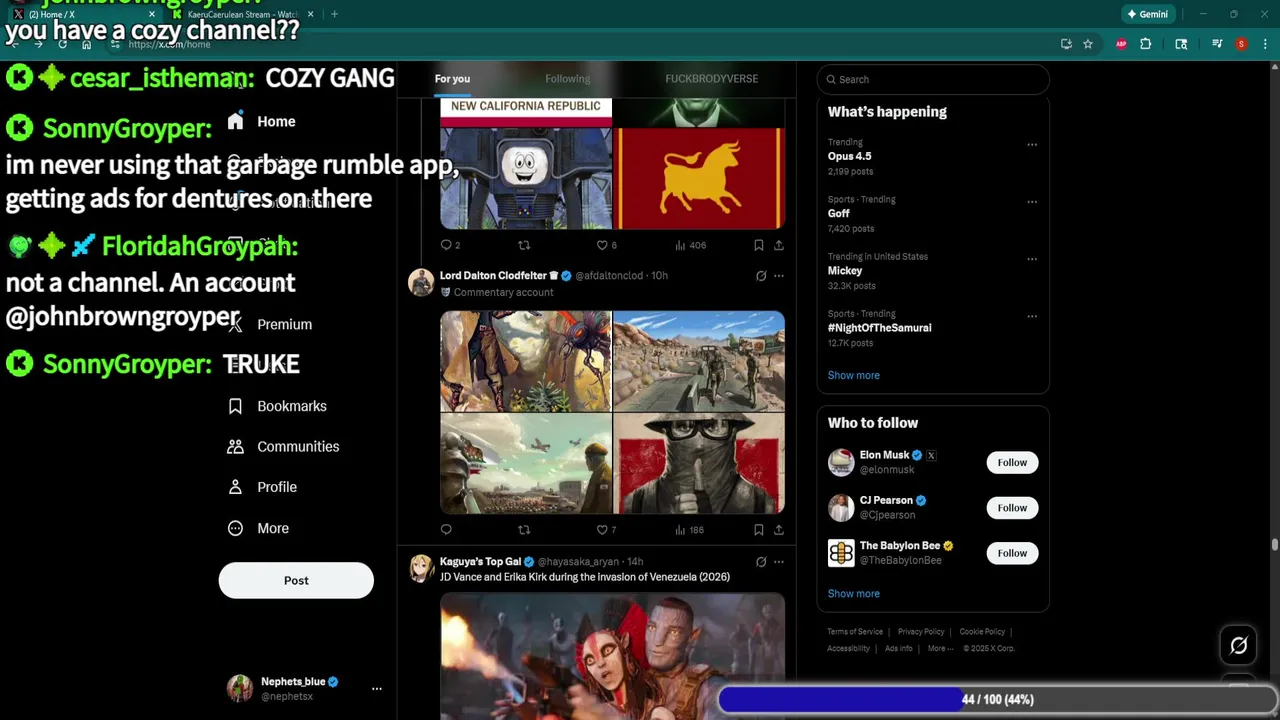Reply to Lord Dalton Clodfelter's post
The width and height of the screenshot is (1280, 720).
point(446,530)
